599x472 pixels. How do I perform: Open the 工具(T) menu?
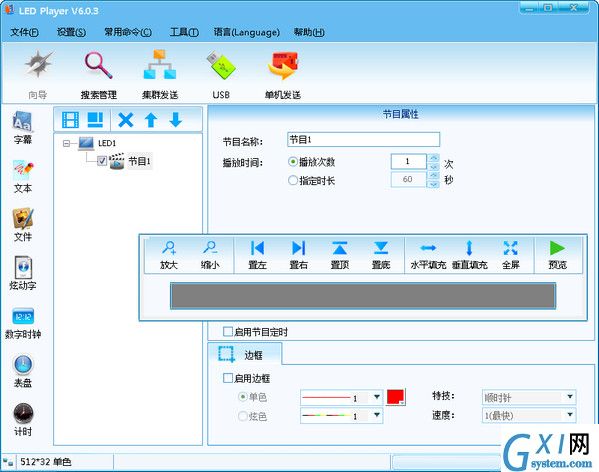(184, 32)
